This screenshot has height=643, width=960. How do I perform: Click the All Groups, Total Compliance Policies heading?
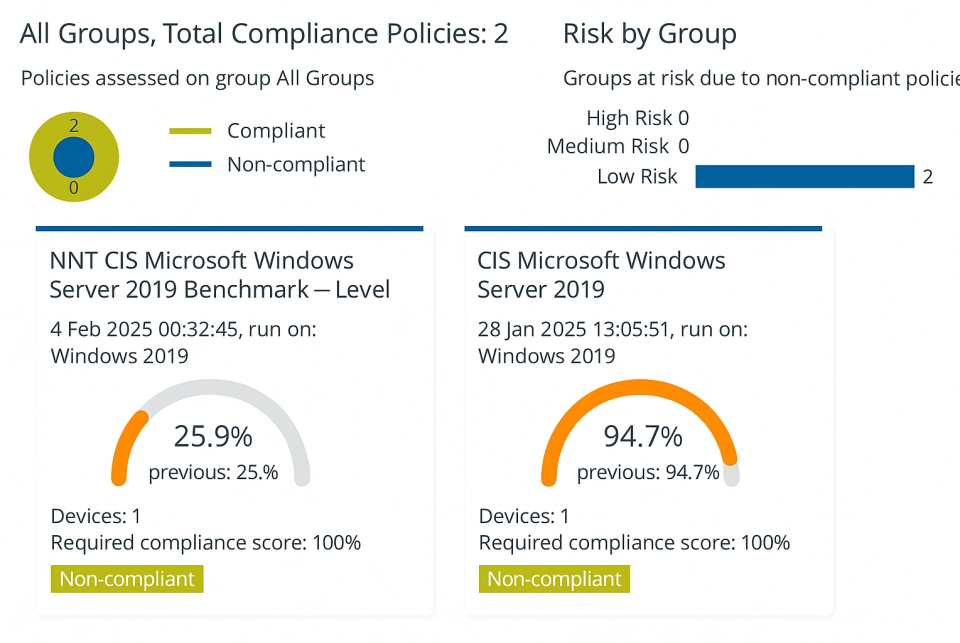(264, 34)
